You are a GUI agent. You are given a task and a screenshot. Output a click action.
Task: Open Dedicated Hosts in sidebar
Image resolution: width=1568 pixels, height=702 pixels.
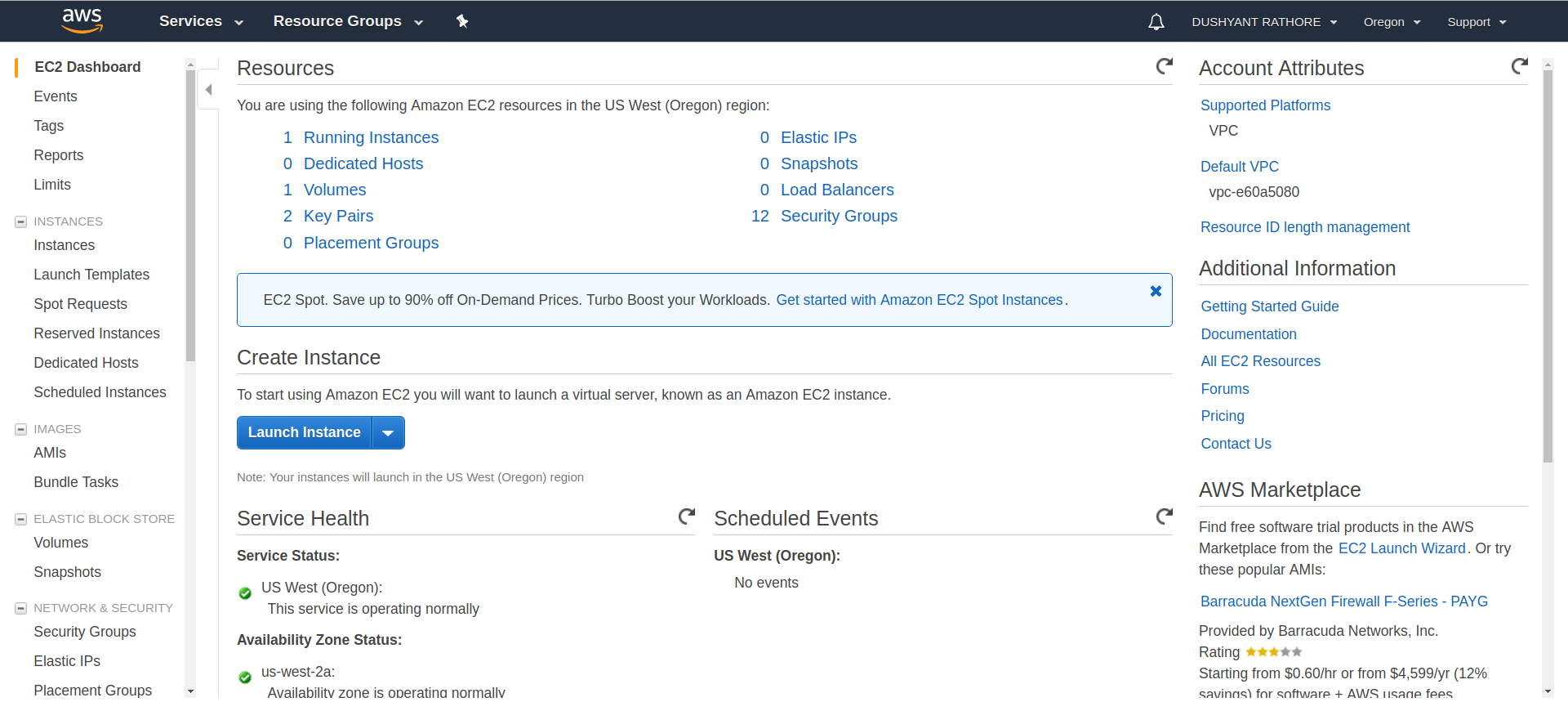87,363
